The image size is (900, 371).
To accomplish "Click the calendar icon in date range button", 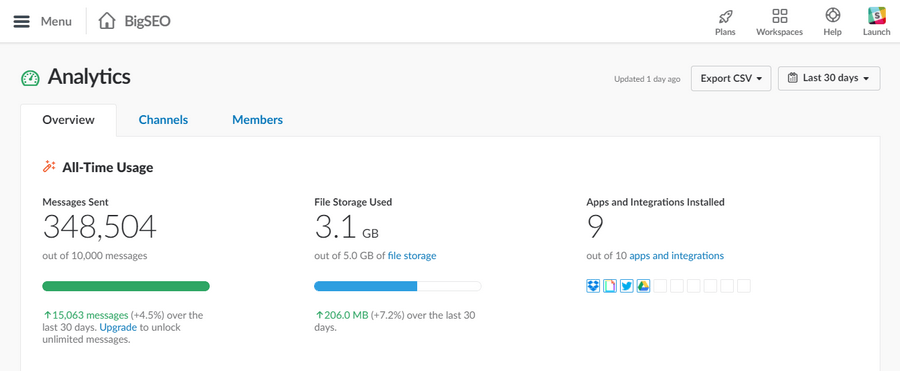I will tap(793, 78).
